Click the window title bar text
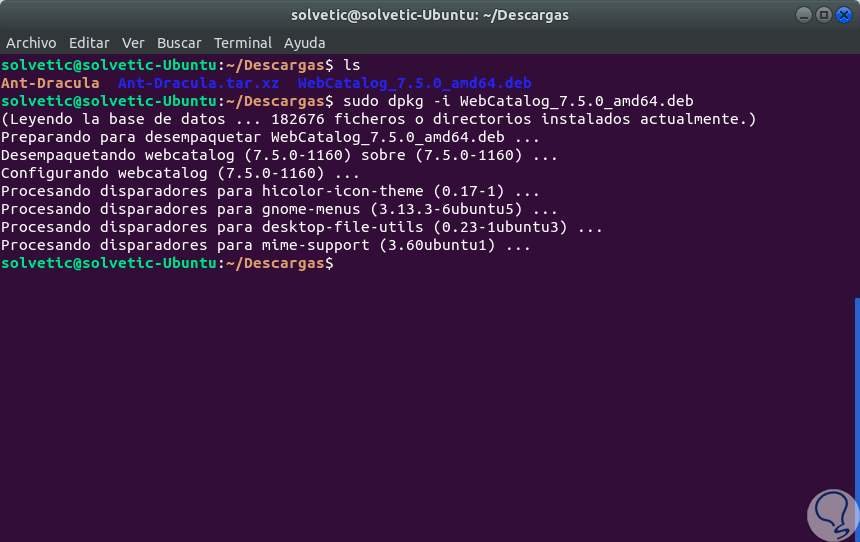Image resolution: width=860 pixels, height=542 pixels. click(429, 15)
